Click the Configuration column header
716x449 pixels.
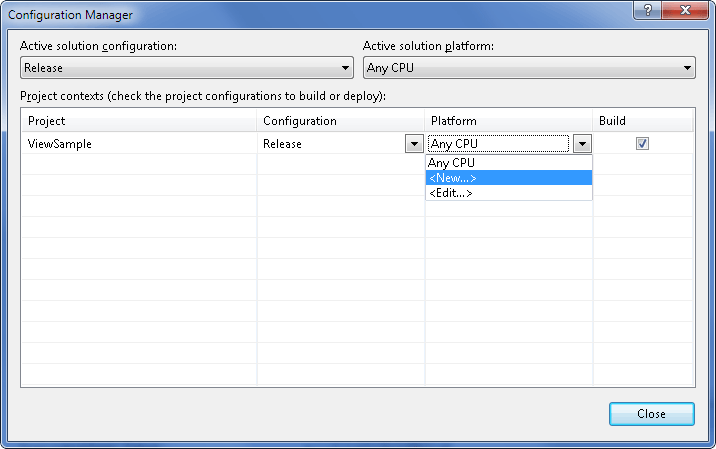340,121
